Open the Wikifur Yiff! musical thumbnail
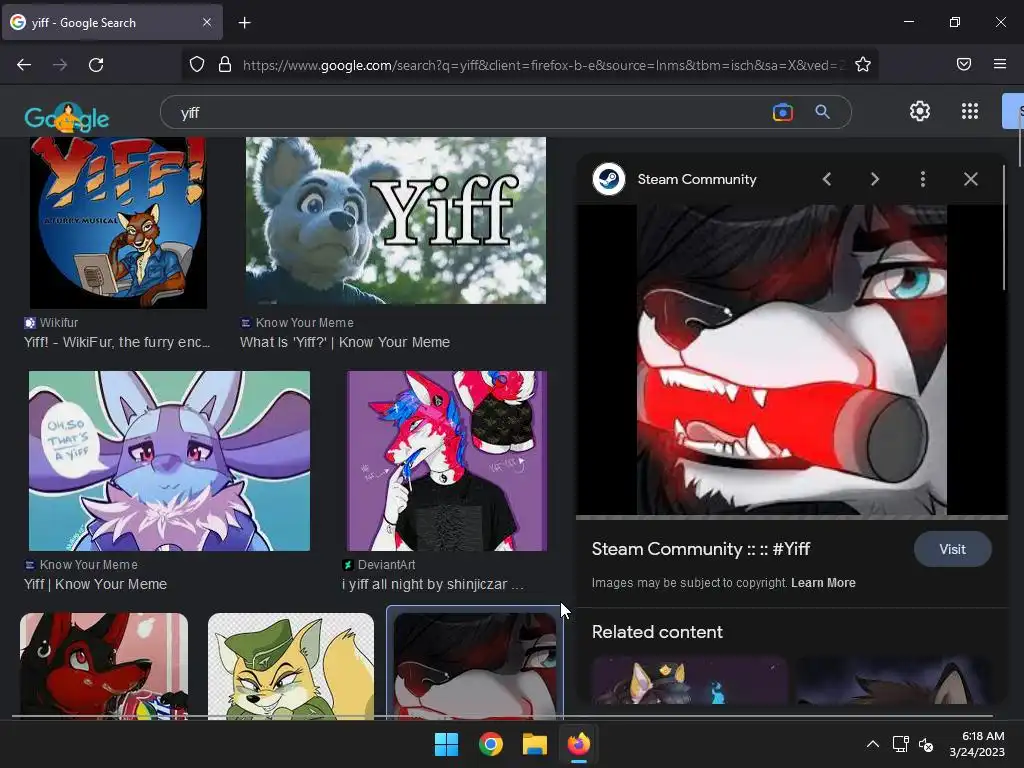 pos(118,222)
